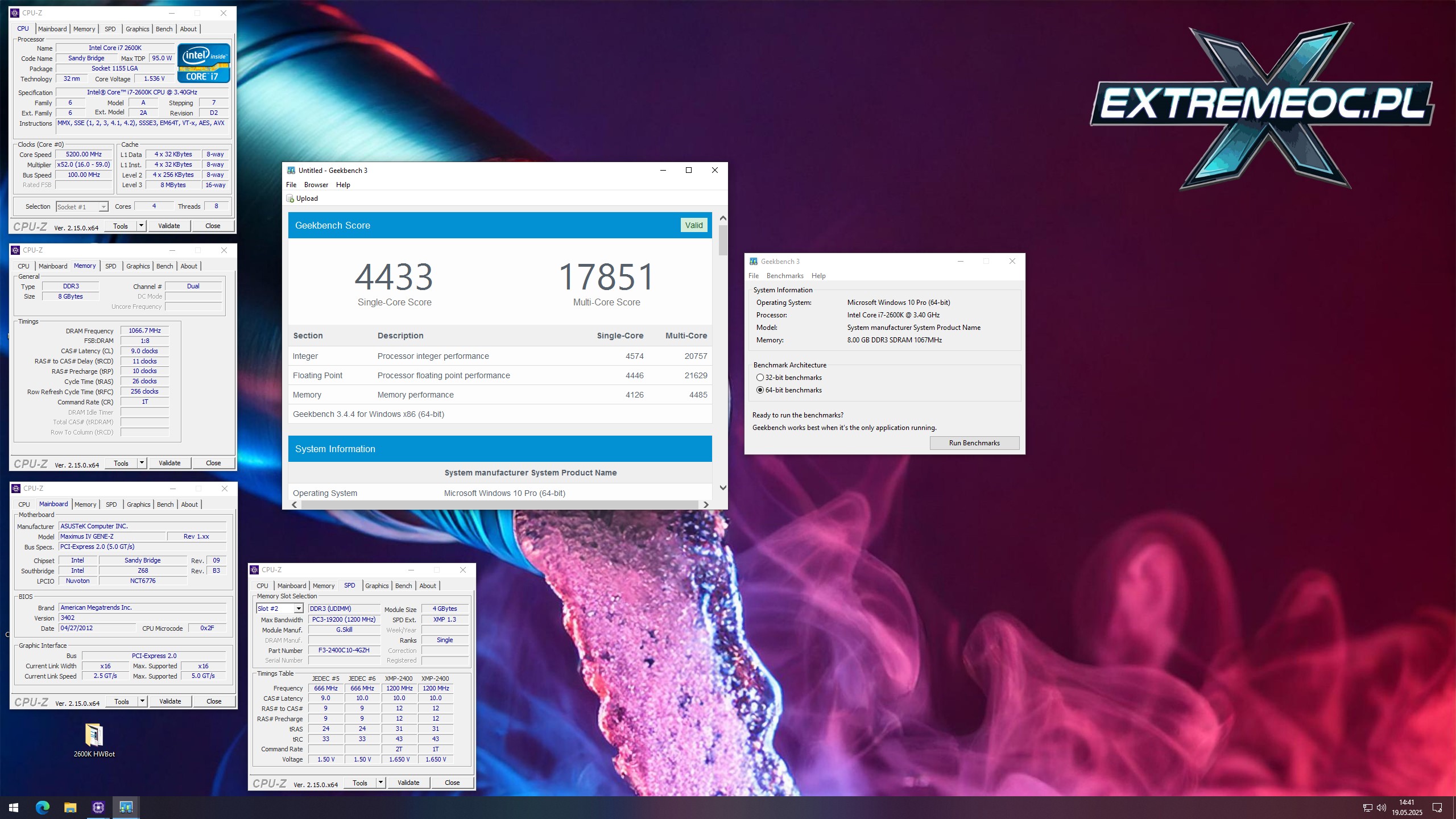Expand Slot #2 memory slot dropdown

click(298, 609)
